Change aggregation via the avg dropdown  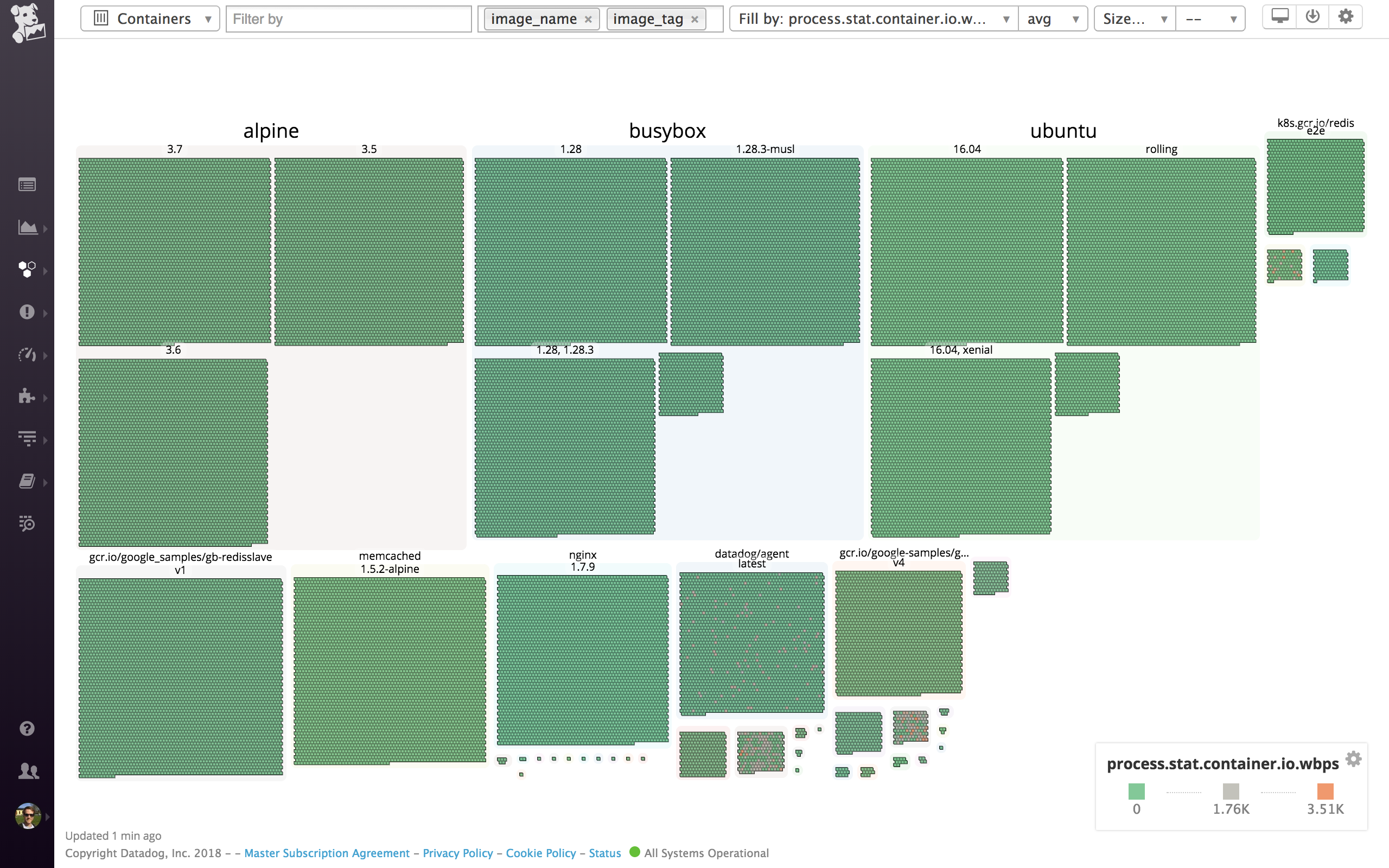point(1054,18)
